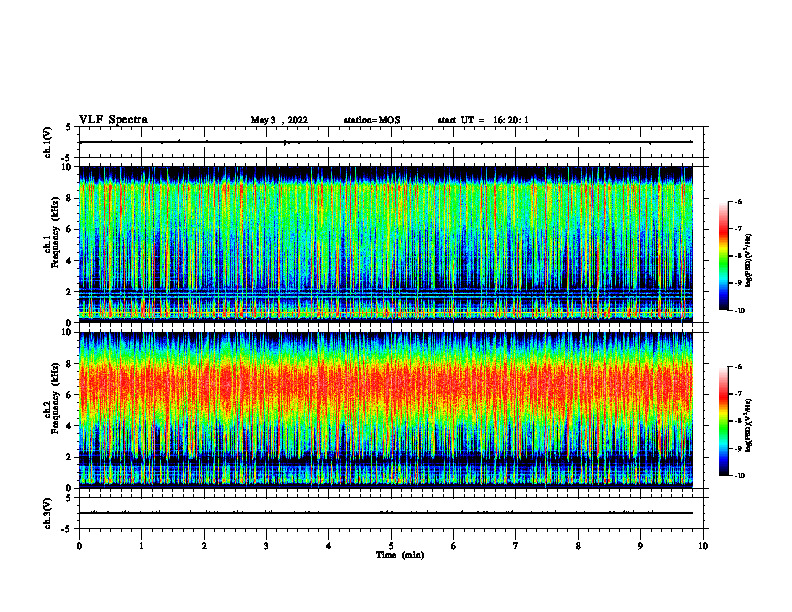Click the 'ch.3(V)' axis label
This screenshot has height=612, width=792.
click(48, 513)
